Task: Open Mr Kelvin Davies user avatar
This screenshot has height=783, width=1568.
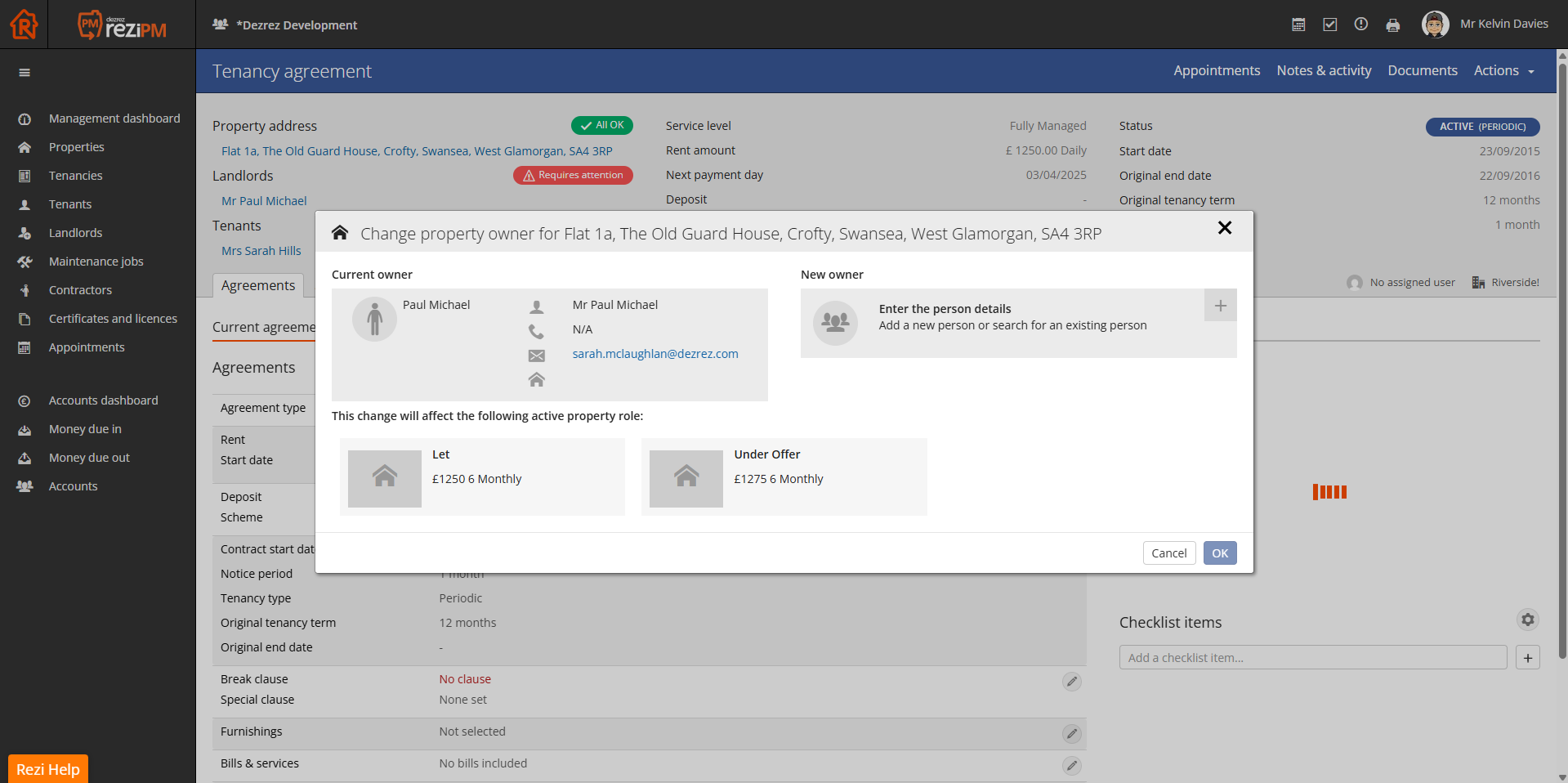Action: click(x=1435, y=25)
